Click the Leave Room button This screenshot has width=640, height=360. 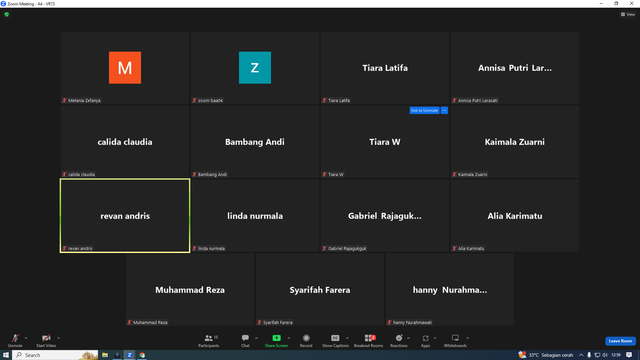(x=620, y=341)
